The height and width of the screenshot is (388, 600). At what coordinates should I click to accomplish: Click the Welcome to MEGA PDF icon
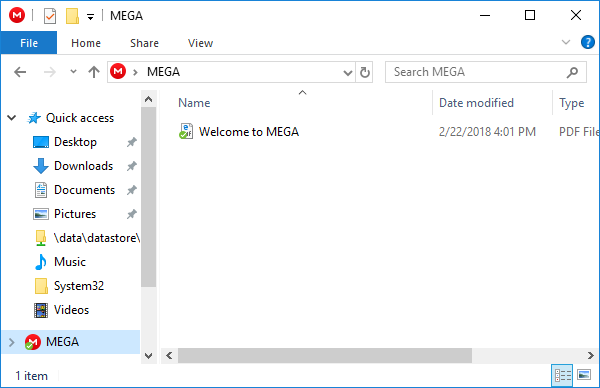point(186,131)
